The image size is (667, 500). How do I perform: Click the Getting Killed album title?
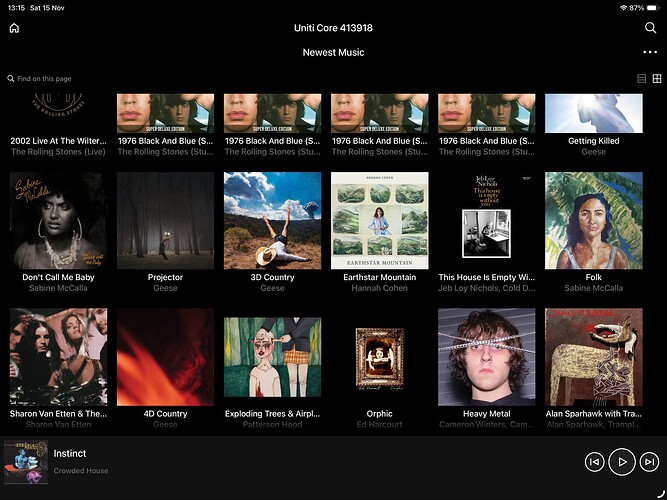tap(594, 141)
